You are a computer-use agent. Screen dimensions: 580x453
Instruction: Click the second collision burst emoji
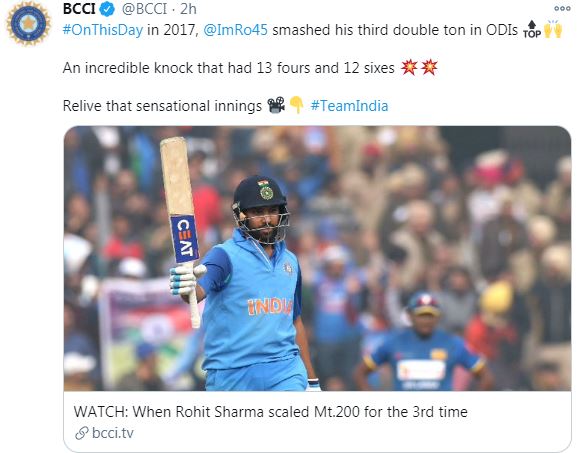coord(429,67)
